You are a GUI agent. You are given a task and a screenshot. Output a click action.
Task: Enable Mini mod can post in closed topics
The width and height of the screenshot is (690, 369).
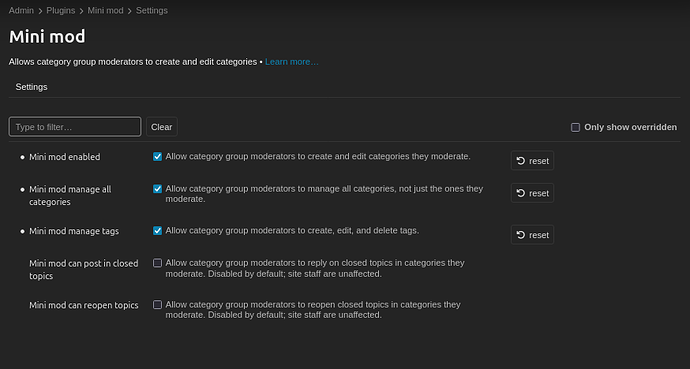point(157,263)
